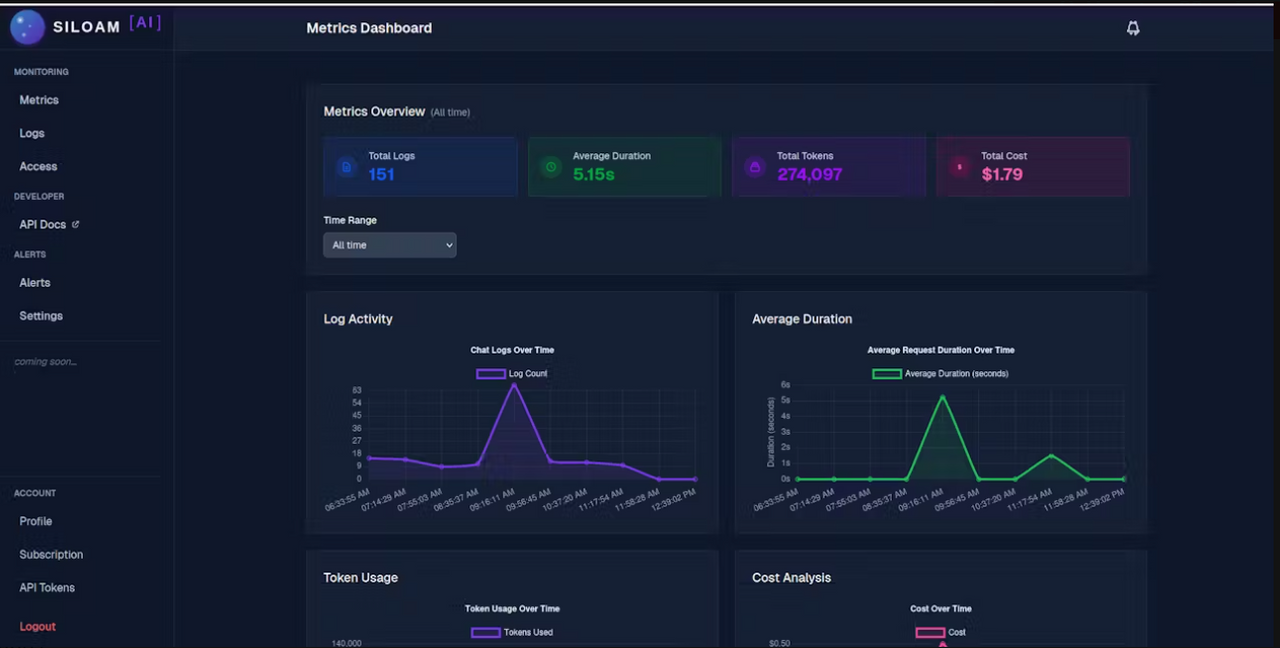
Task: Click the Total Logs card icon
Action: [346, 167]
